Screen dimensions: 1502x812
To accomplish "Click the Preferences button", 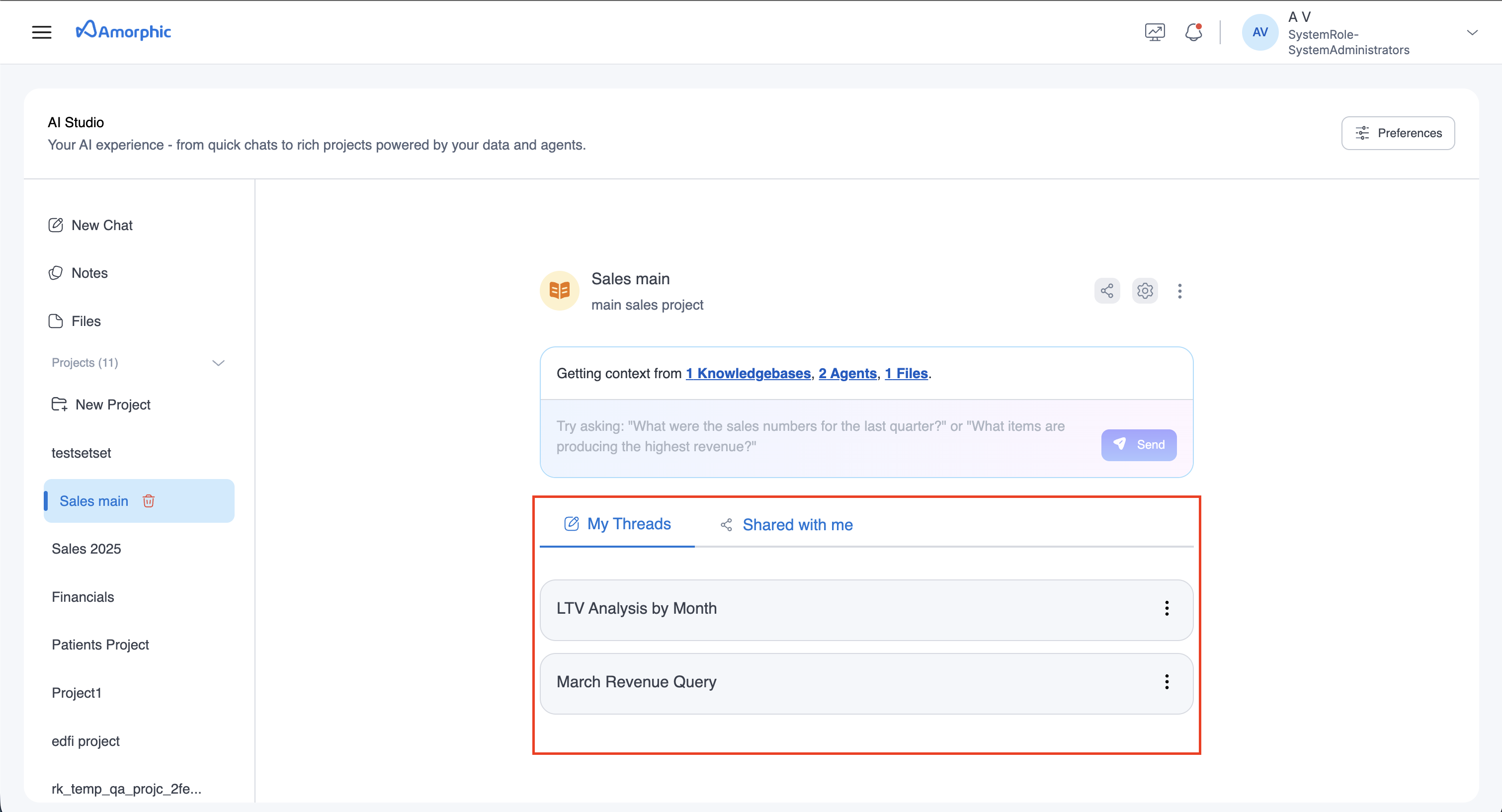I will click(1398, 133).
